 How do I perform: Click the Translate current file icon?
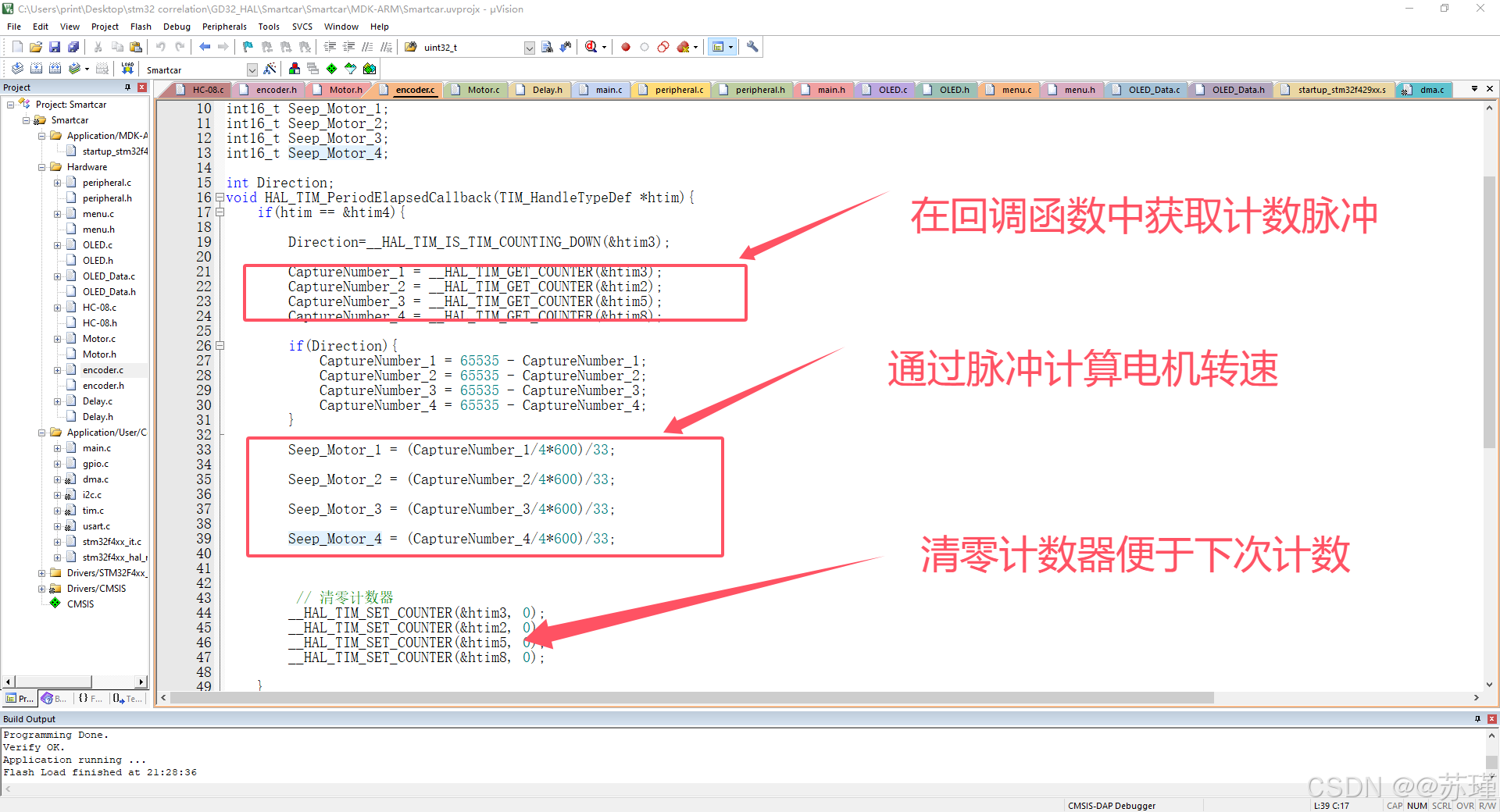coord(17,69)
